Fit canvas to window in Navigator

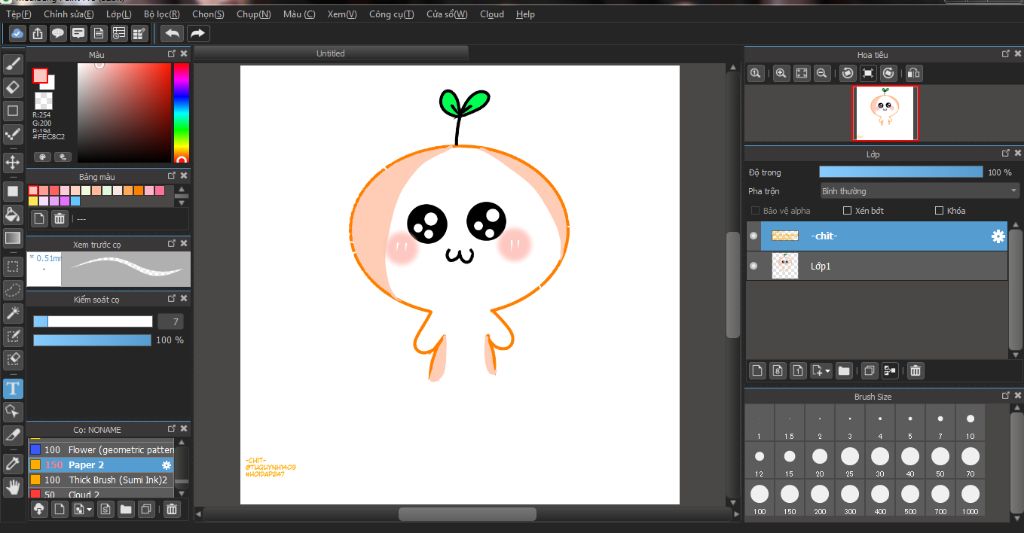click(x=802, y=73)
